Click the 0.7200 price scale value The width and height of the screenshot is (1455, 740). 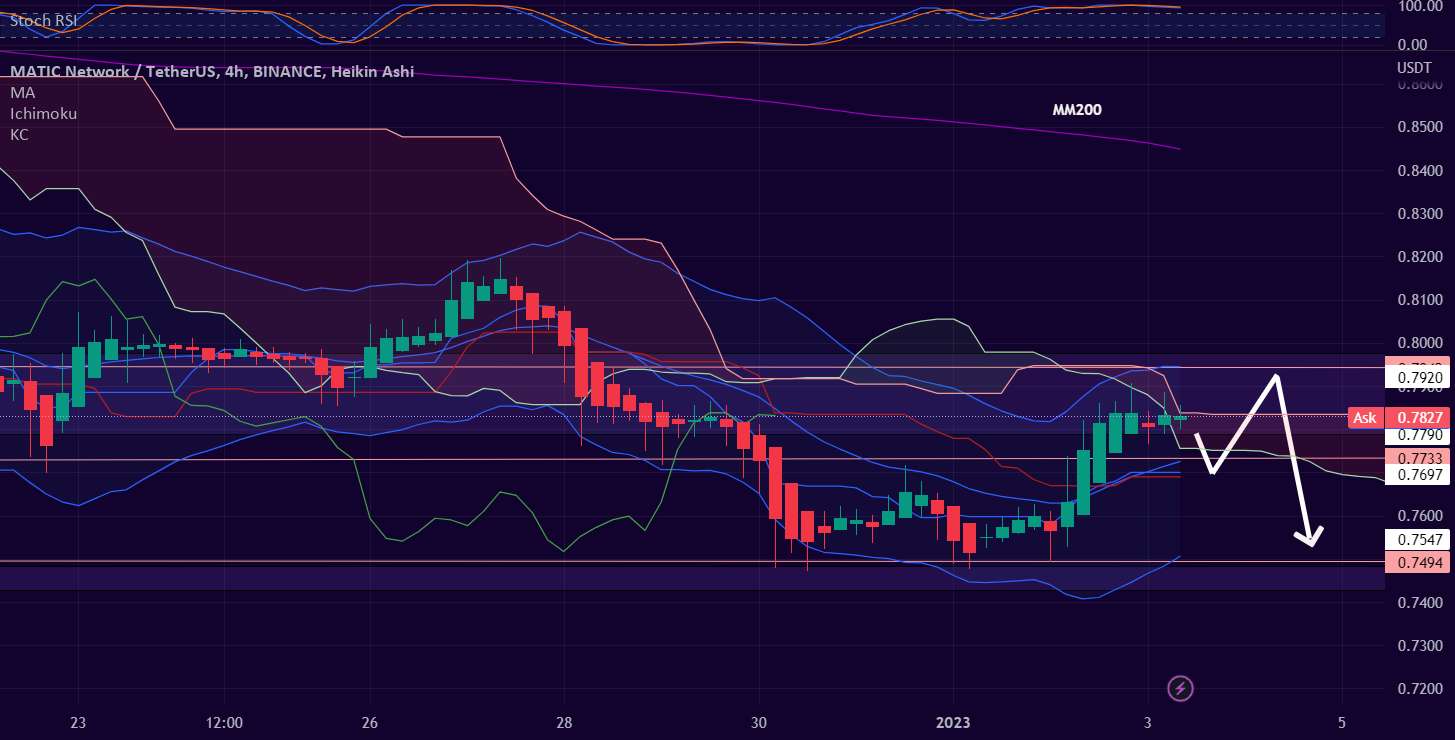point(1418,689)
